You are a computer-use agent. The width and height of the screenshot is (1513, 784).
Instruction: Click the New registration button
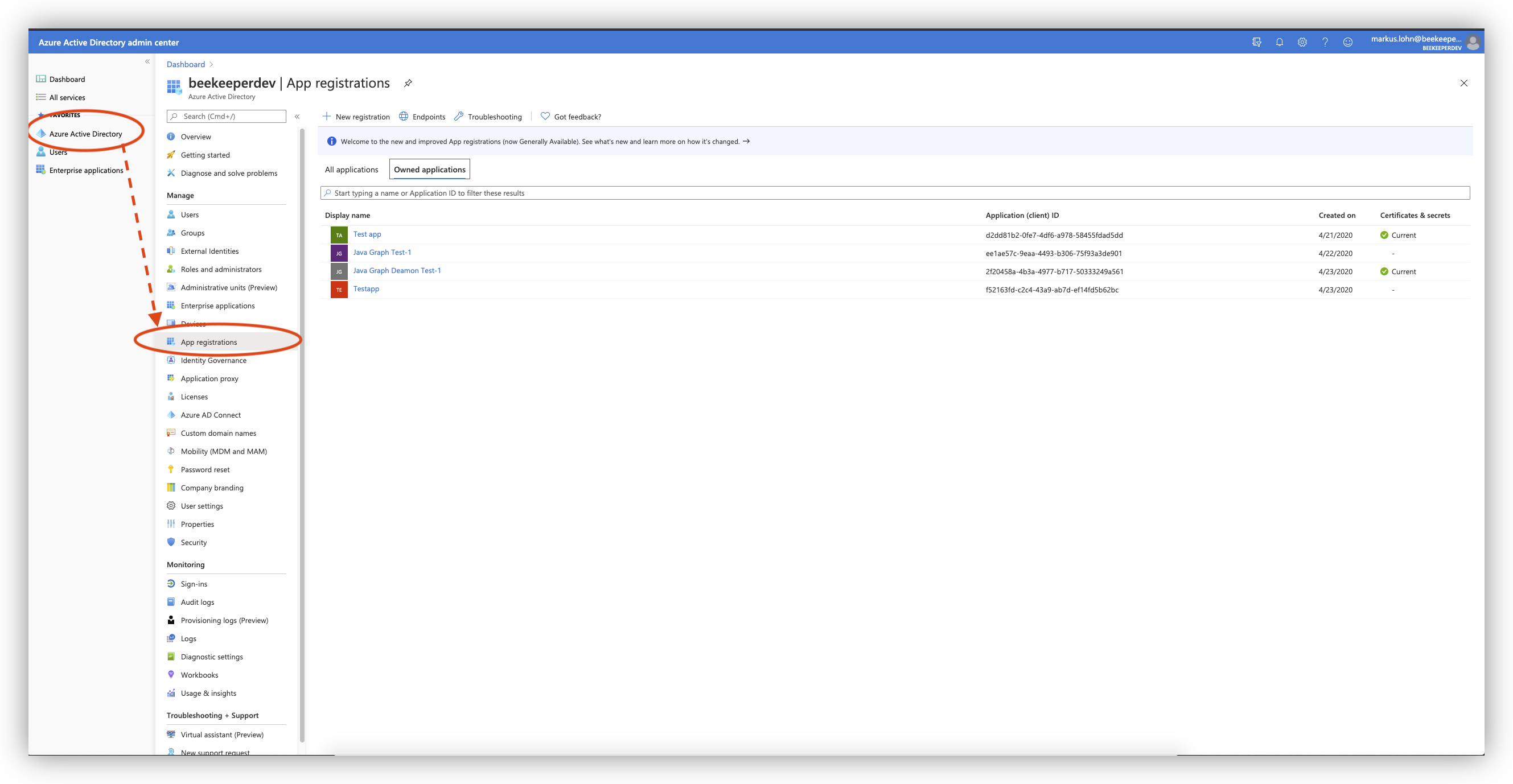(356, 116)
